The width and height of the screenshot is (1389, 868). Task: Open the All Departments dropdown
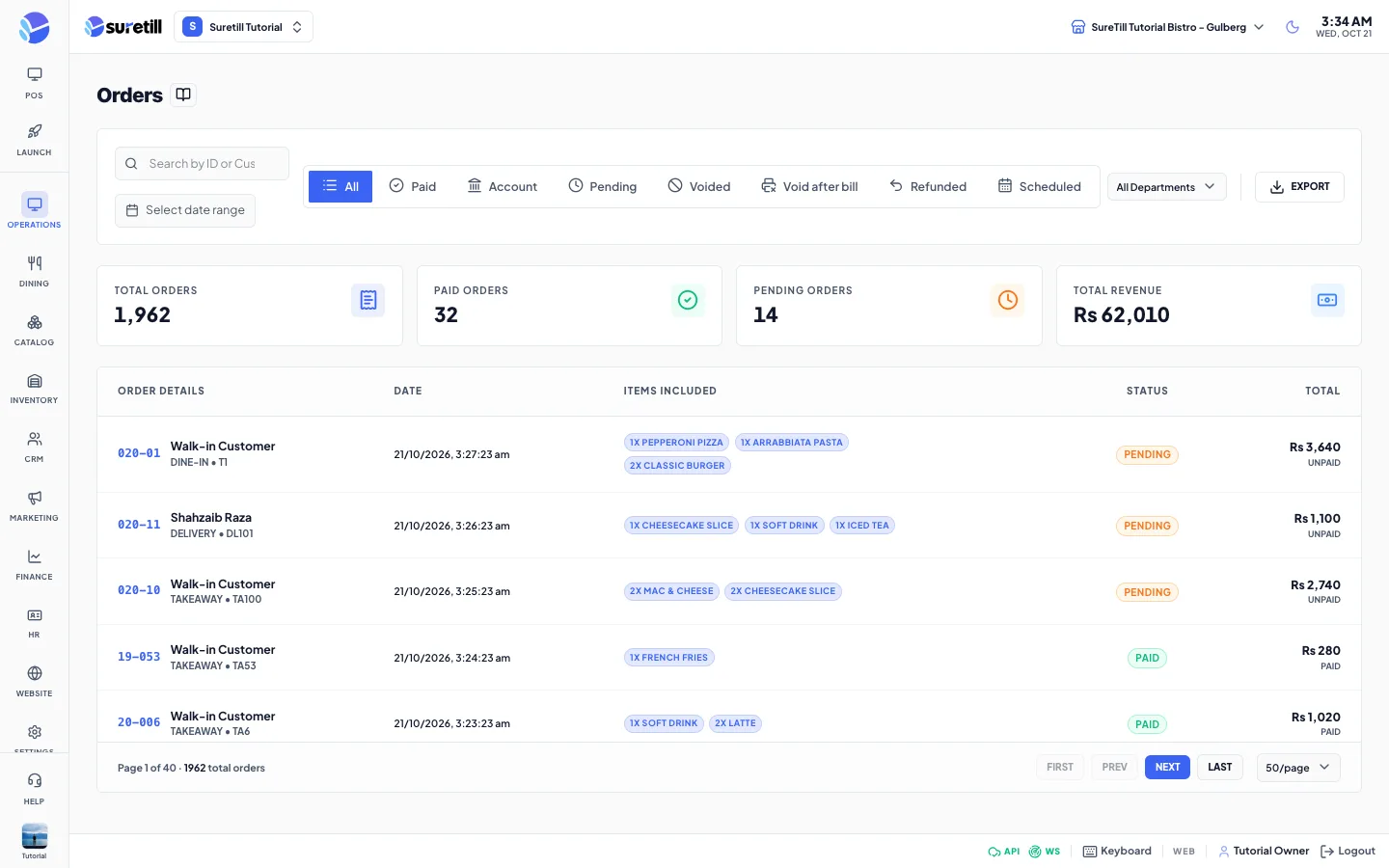coord(1166,187)
